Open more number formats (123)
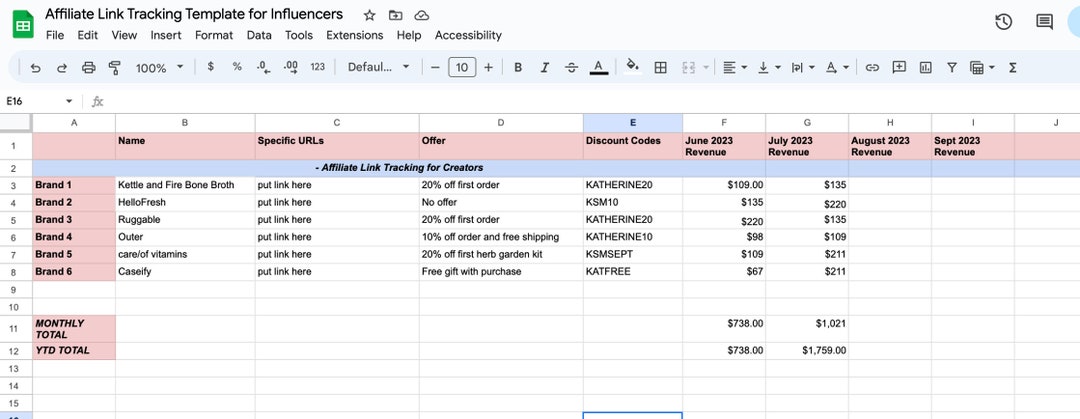The width and height of the screenshot is (1080, 419). pos(318,67)
